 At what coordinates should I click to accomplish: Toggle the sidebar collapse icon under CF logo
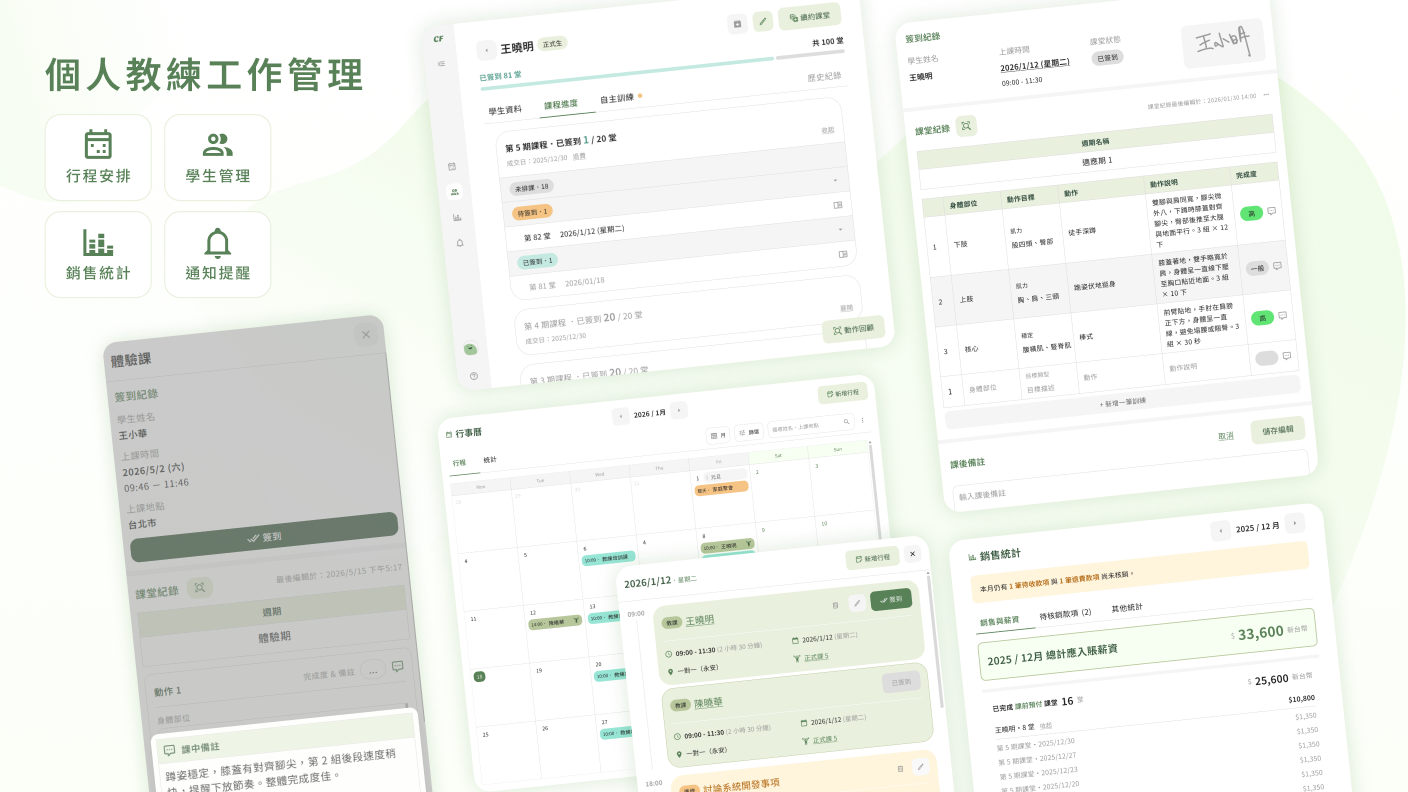coord(442,63)
